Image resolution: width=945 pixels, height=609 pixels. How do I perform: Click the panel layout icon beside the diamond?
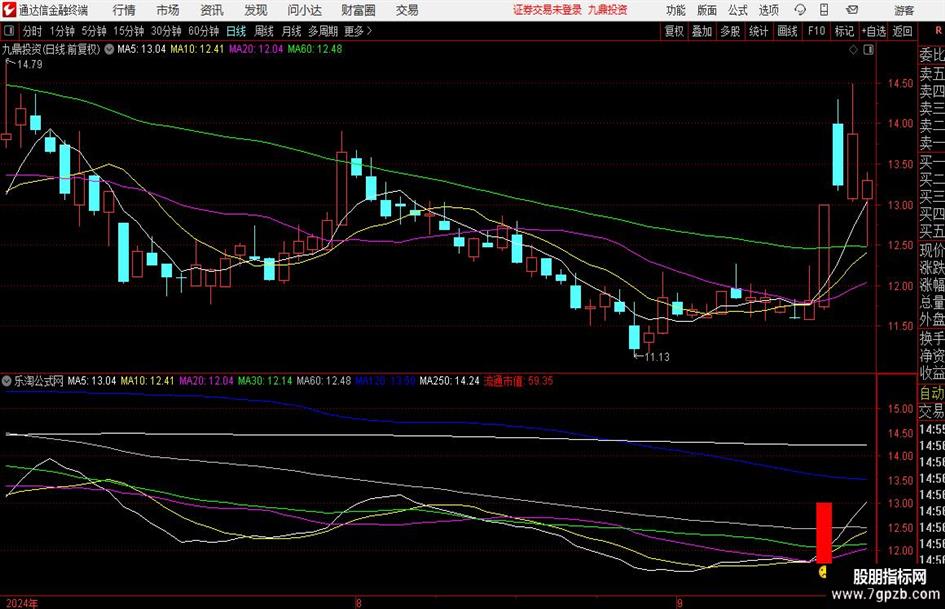coord(868,50)
